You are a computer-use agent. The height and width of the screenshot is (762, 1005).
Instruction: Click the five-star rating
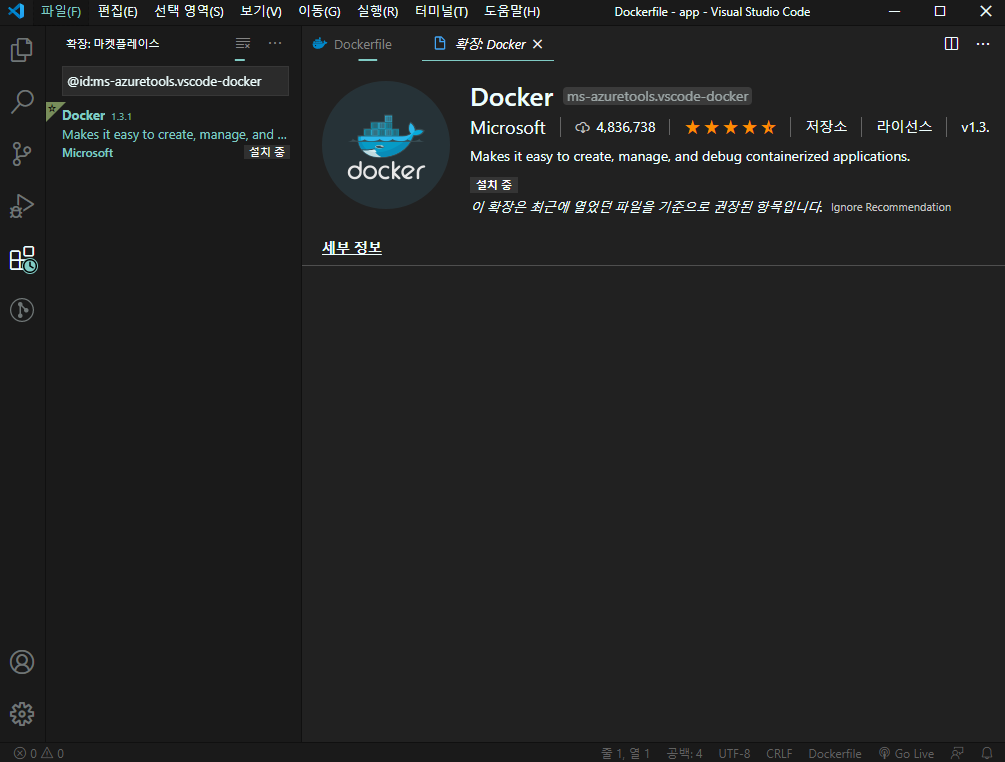(730, 128)
